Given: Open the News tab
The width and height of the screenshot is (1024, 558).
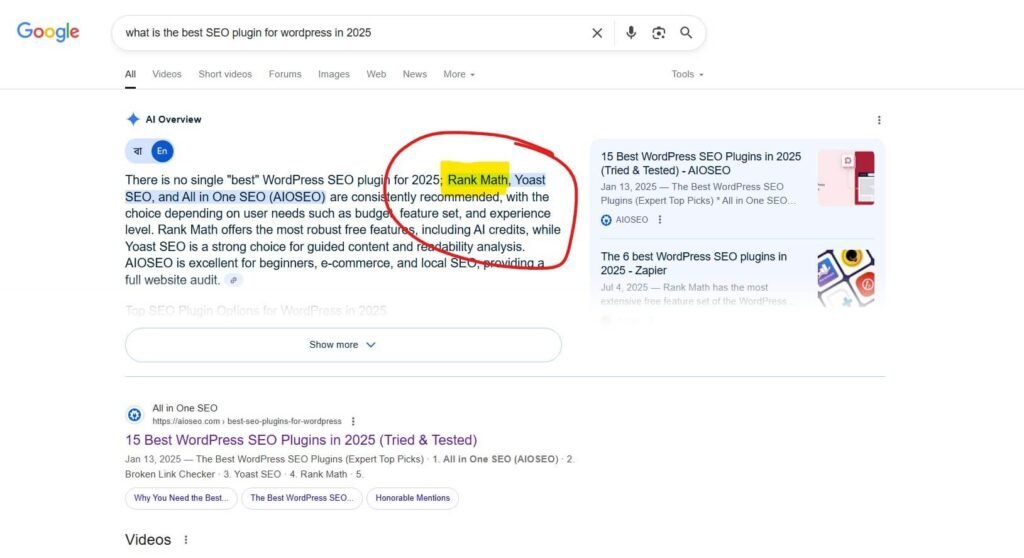Looking at the screenshot, I should (415, 74).
